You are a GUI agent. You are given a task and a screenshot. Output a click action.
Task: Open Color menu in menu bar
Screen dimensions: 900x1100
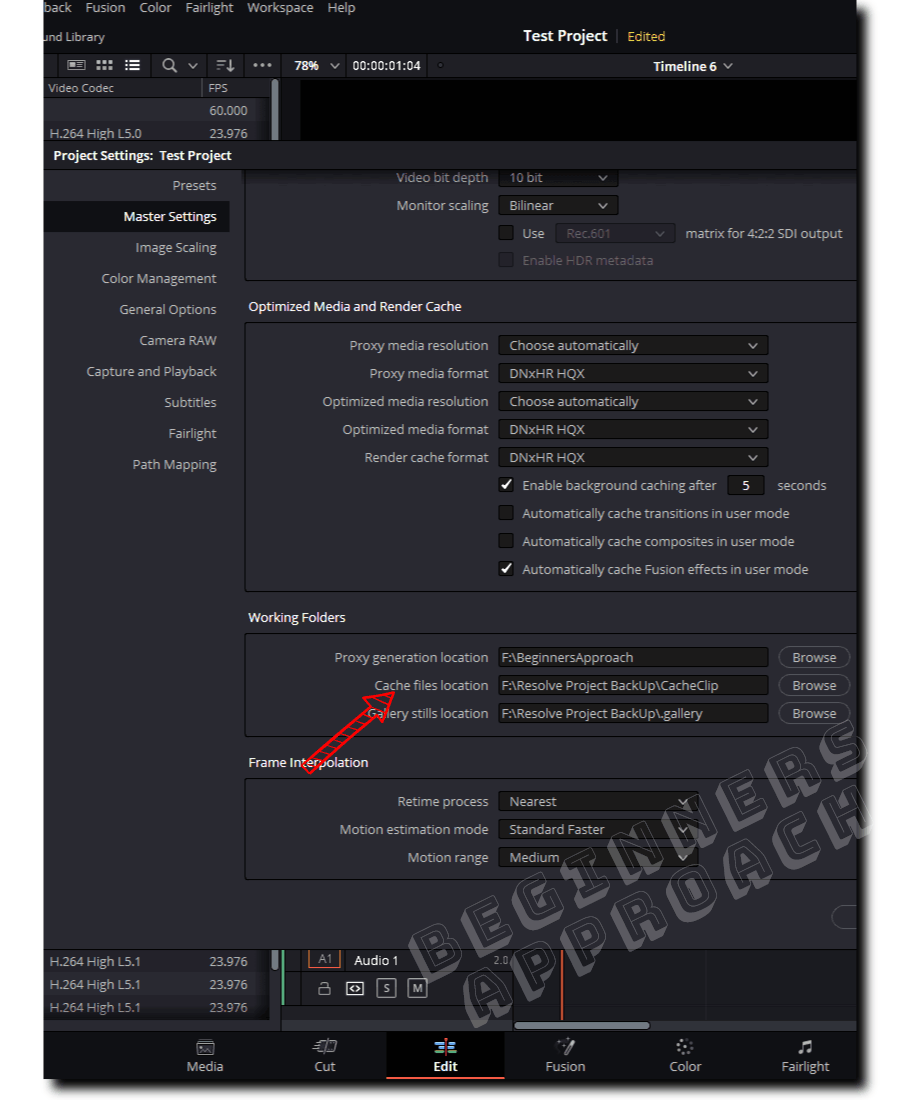tap(155, 8)
